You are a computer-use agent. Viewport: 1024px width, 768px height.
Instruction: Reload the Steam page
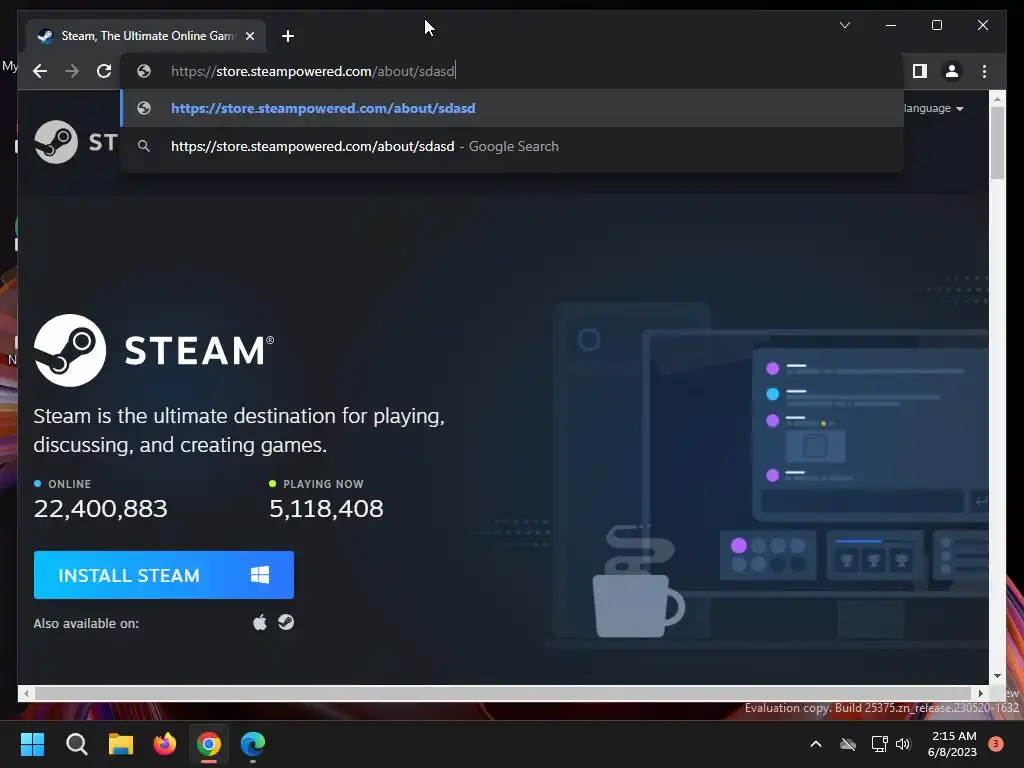point(104,71)
